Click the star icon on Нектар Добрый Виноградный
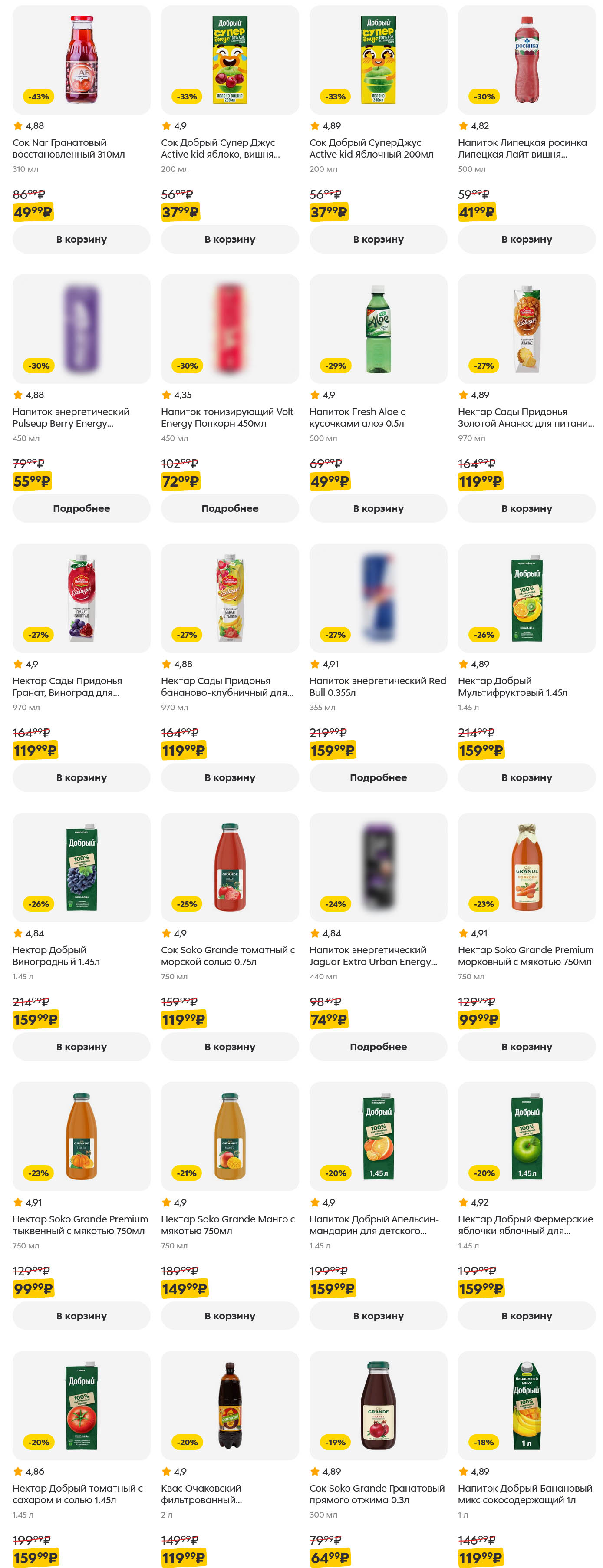 point(18,933)
